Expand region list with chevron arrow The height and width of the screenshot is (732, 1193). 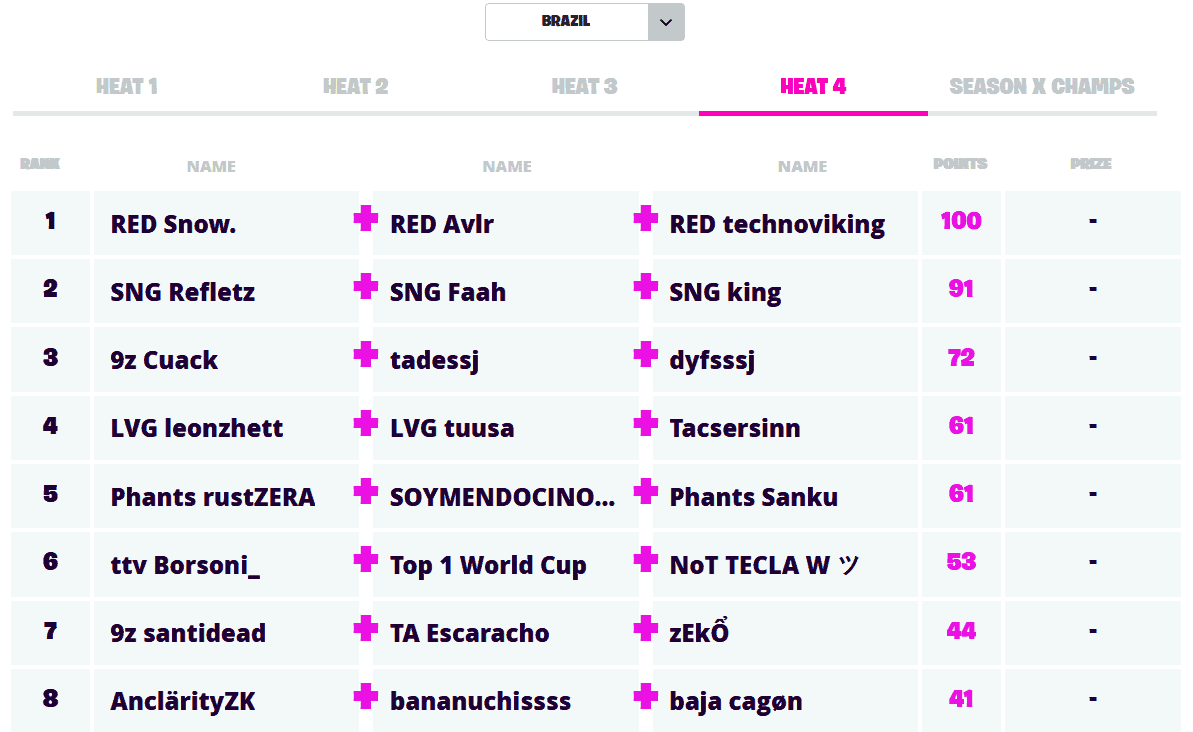pos(666,22)
